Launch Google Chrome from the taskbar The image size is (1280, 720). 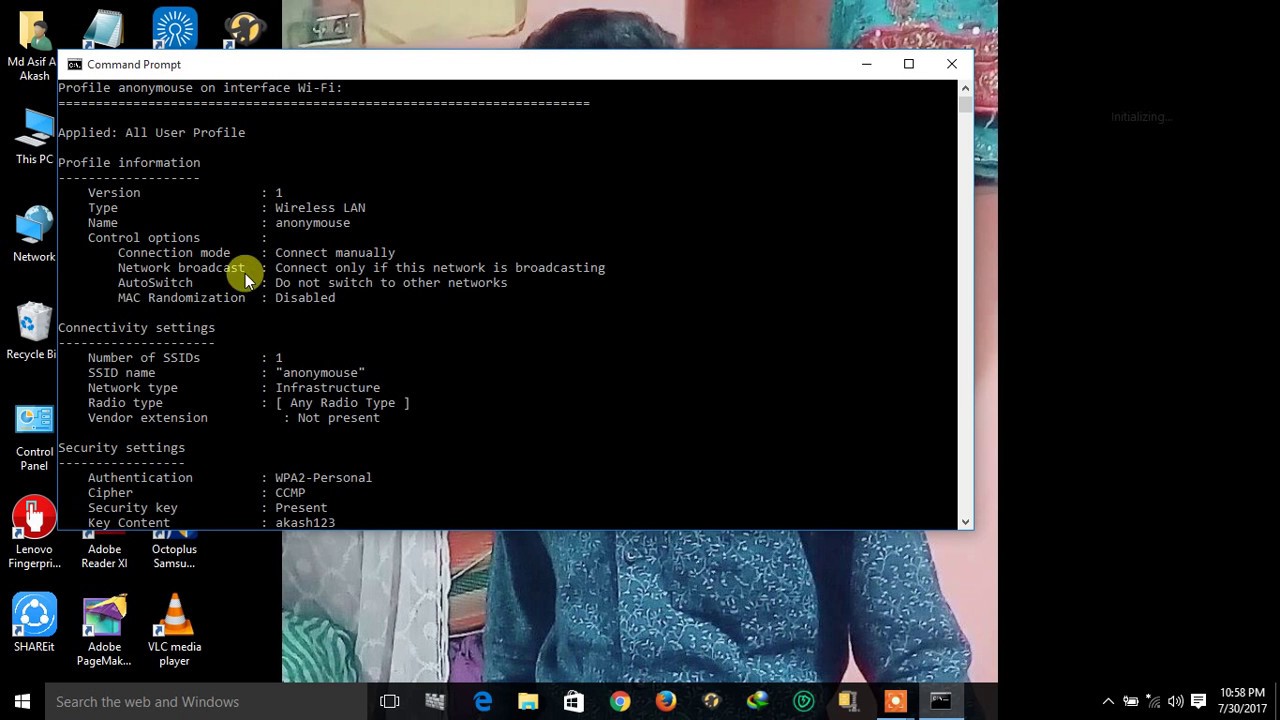click(620, 702)
